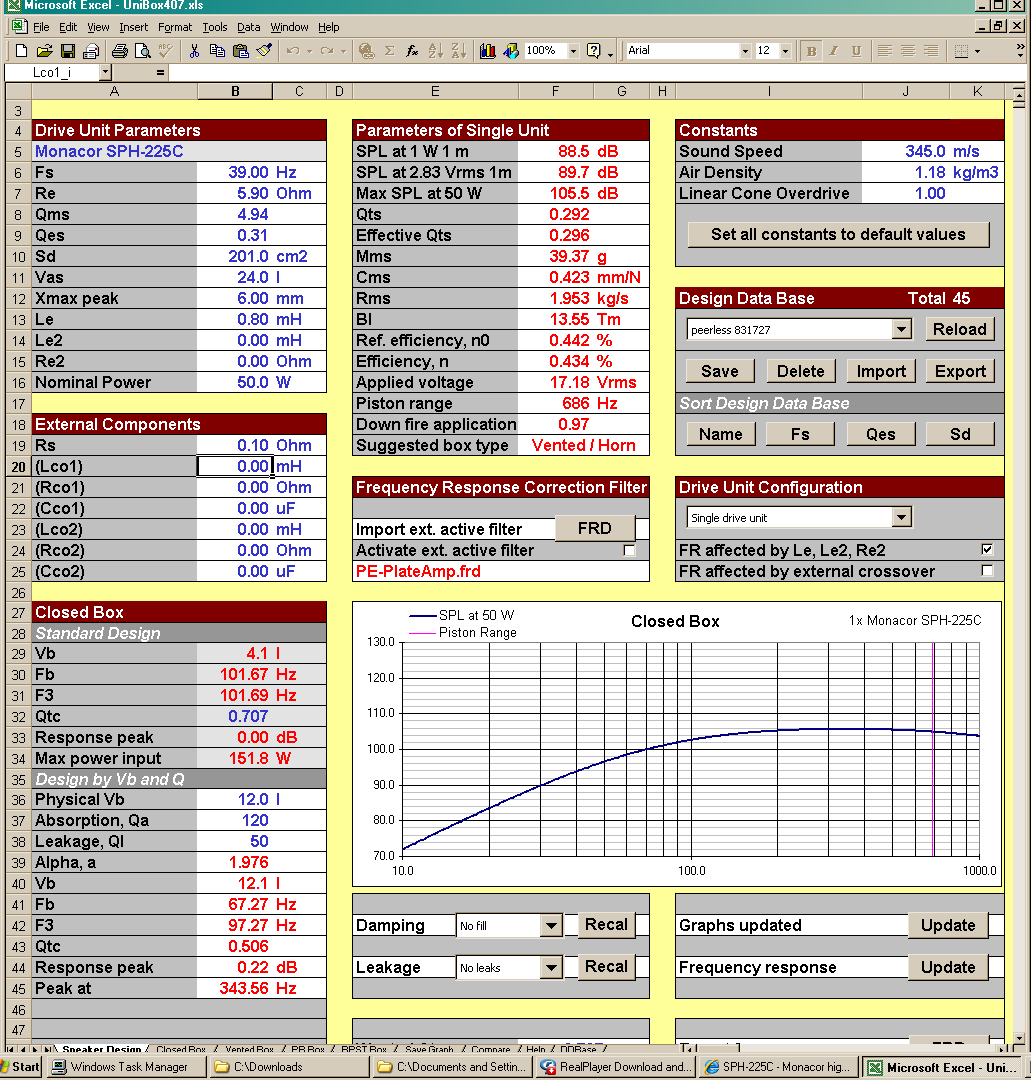Open the Arial font name dropdown

click(x=744, y=50)
